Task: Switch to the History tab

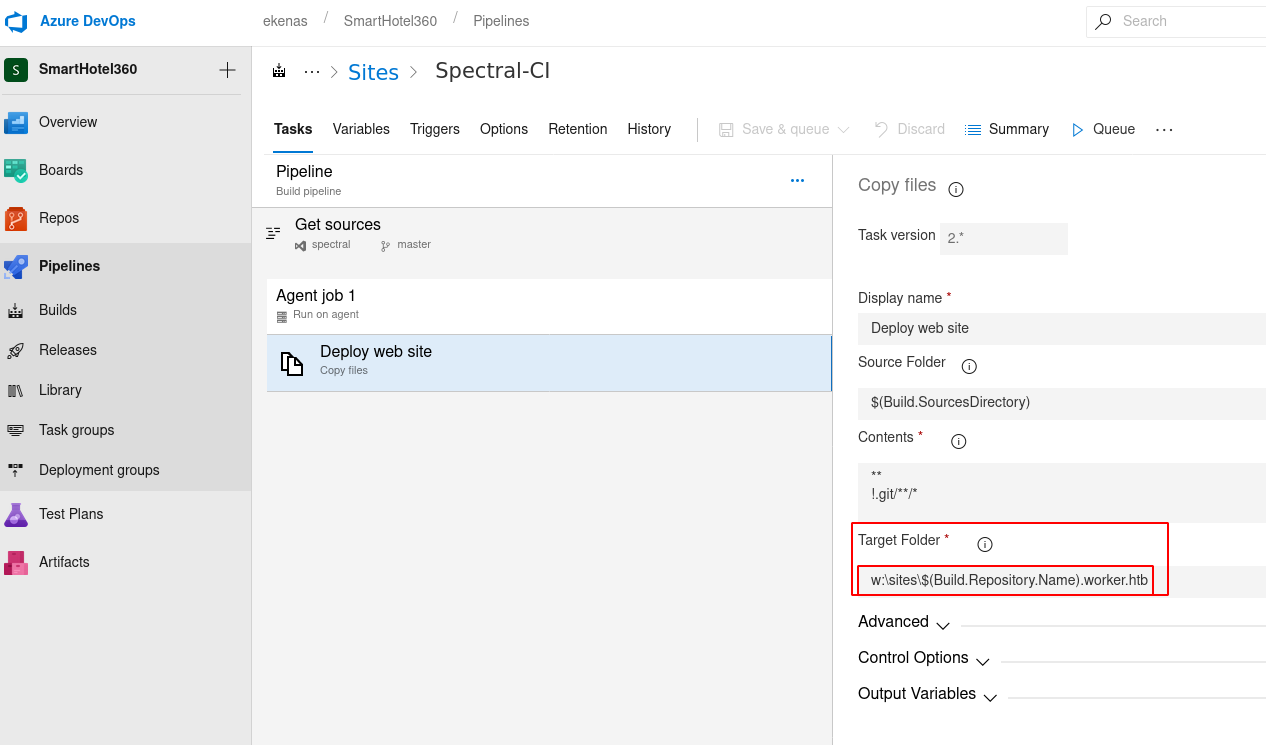Action: [649, 129]
